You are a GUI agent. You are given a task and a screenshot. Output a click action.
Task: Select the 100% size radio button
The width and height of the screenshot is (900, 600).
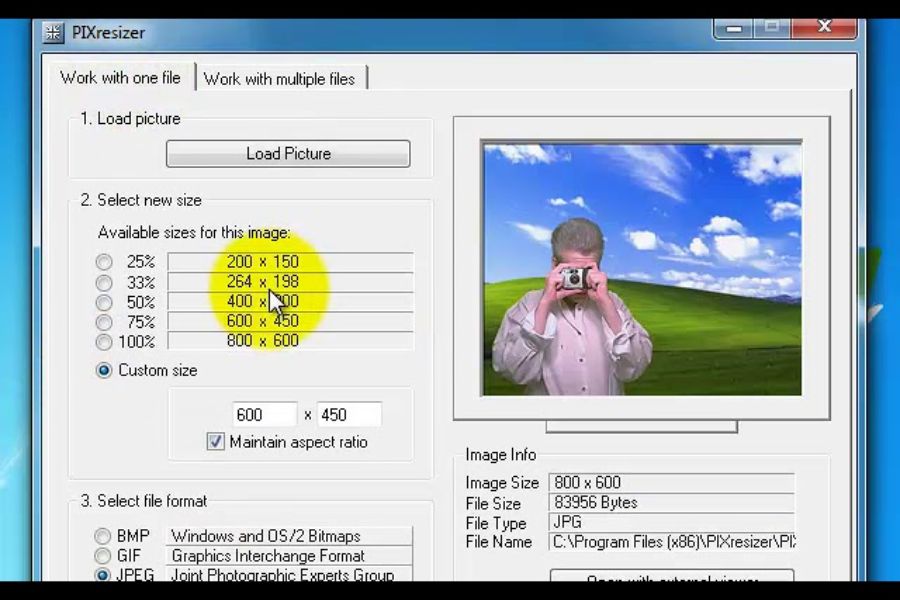pos(104,342)
